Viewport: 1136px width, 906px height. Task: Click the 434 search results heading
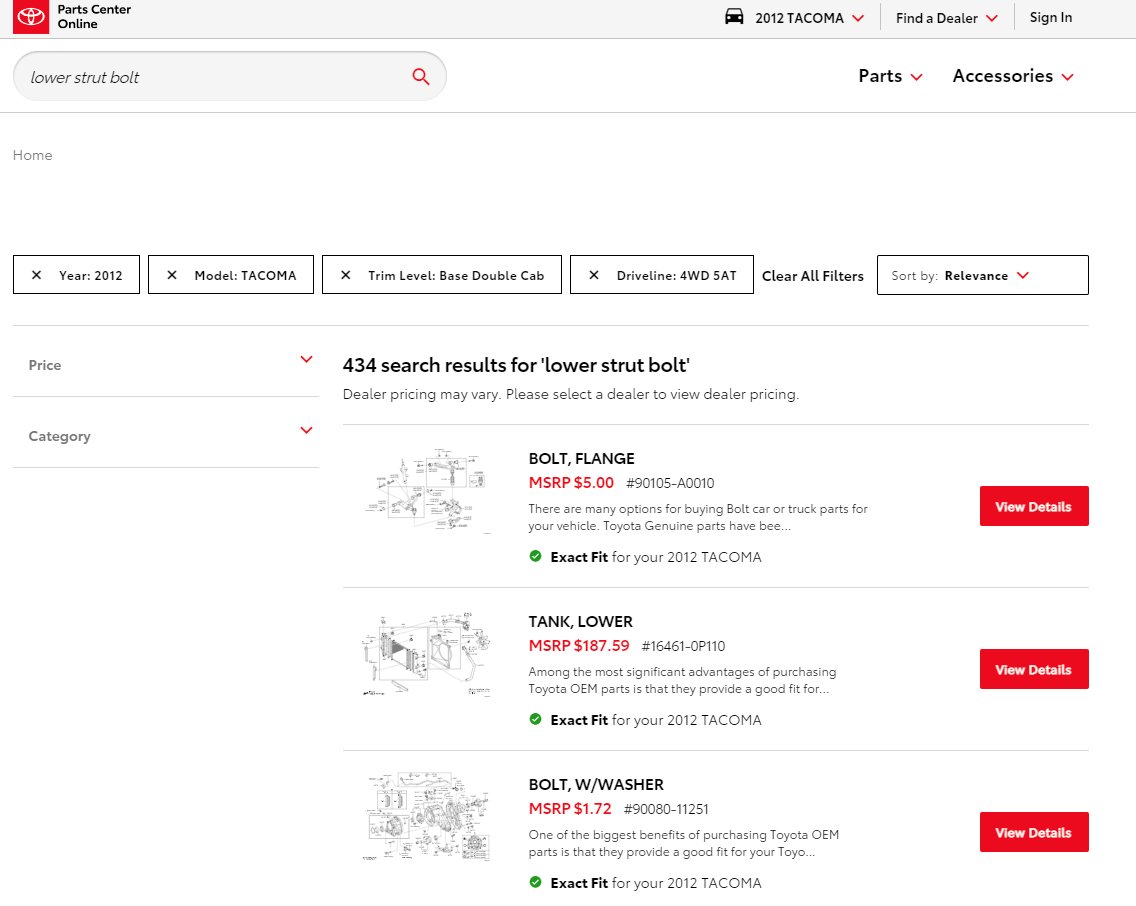516,365
